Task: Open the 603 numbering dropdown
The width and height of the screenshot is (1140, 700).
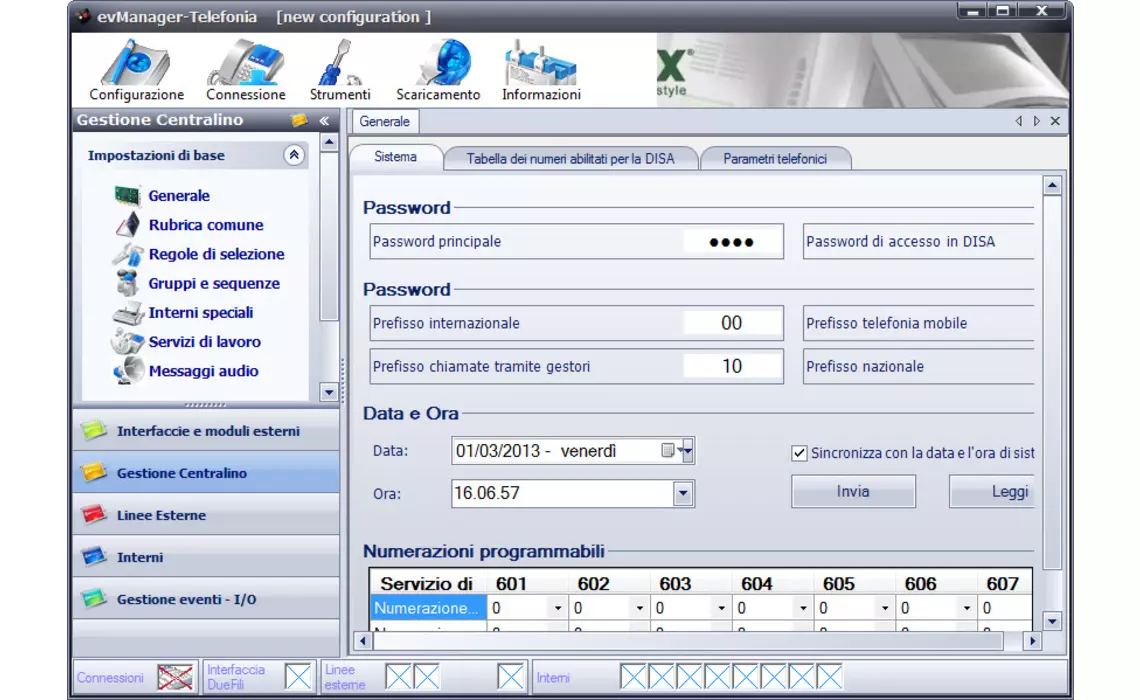Action: 721,608
